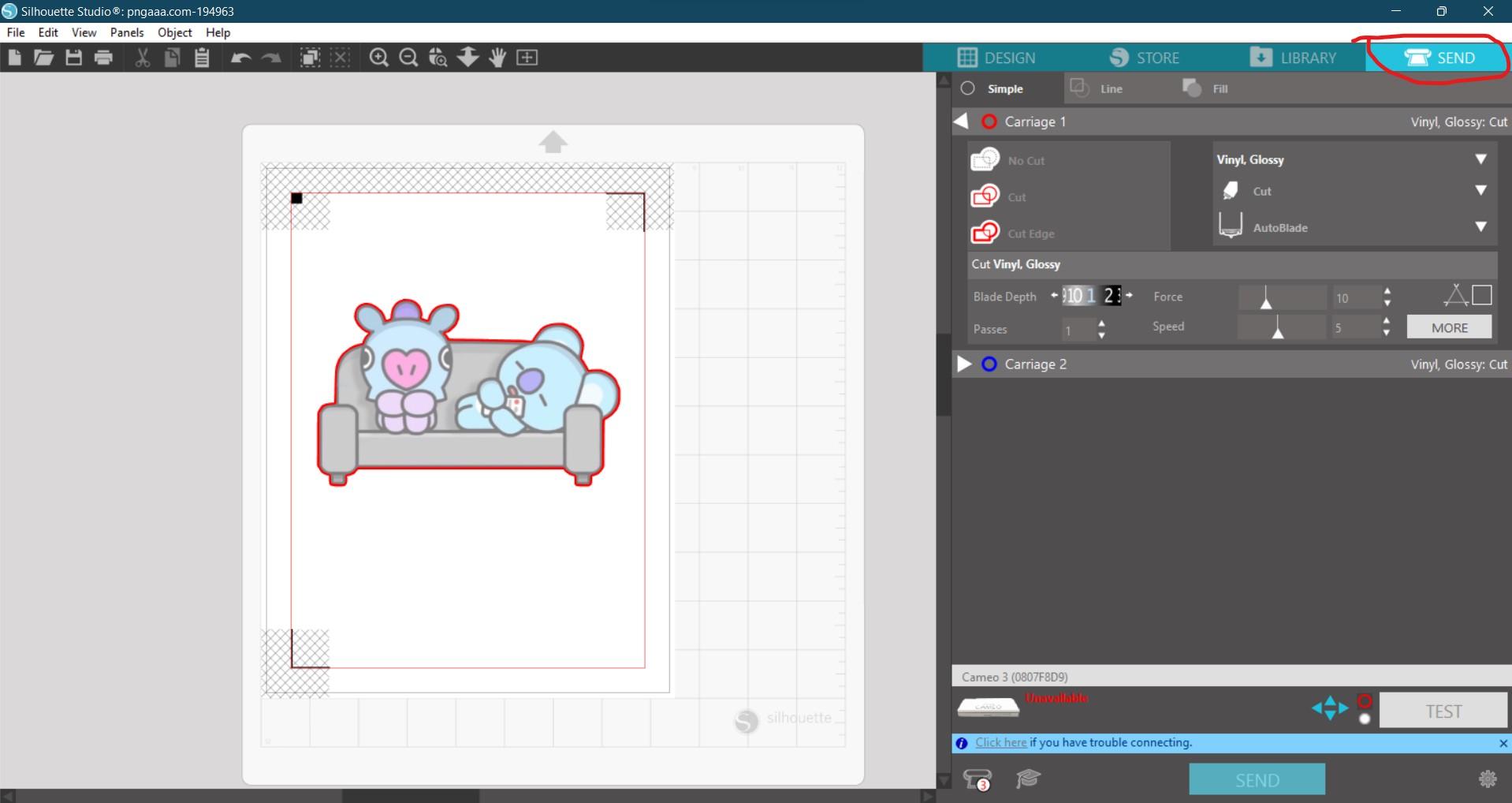Select white tool carriage indicator near Test
The image size is (1512, 803).
1365,719
